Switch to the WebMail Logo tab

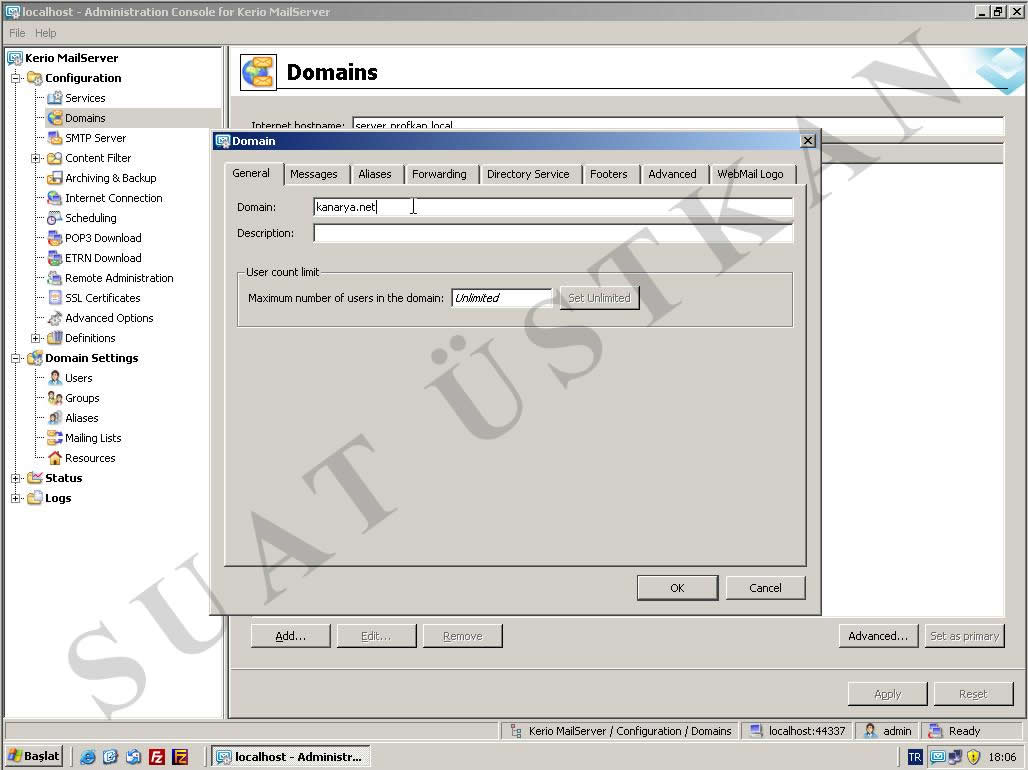(x=750, y=174)
